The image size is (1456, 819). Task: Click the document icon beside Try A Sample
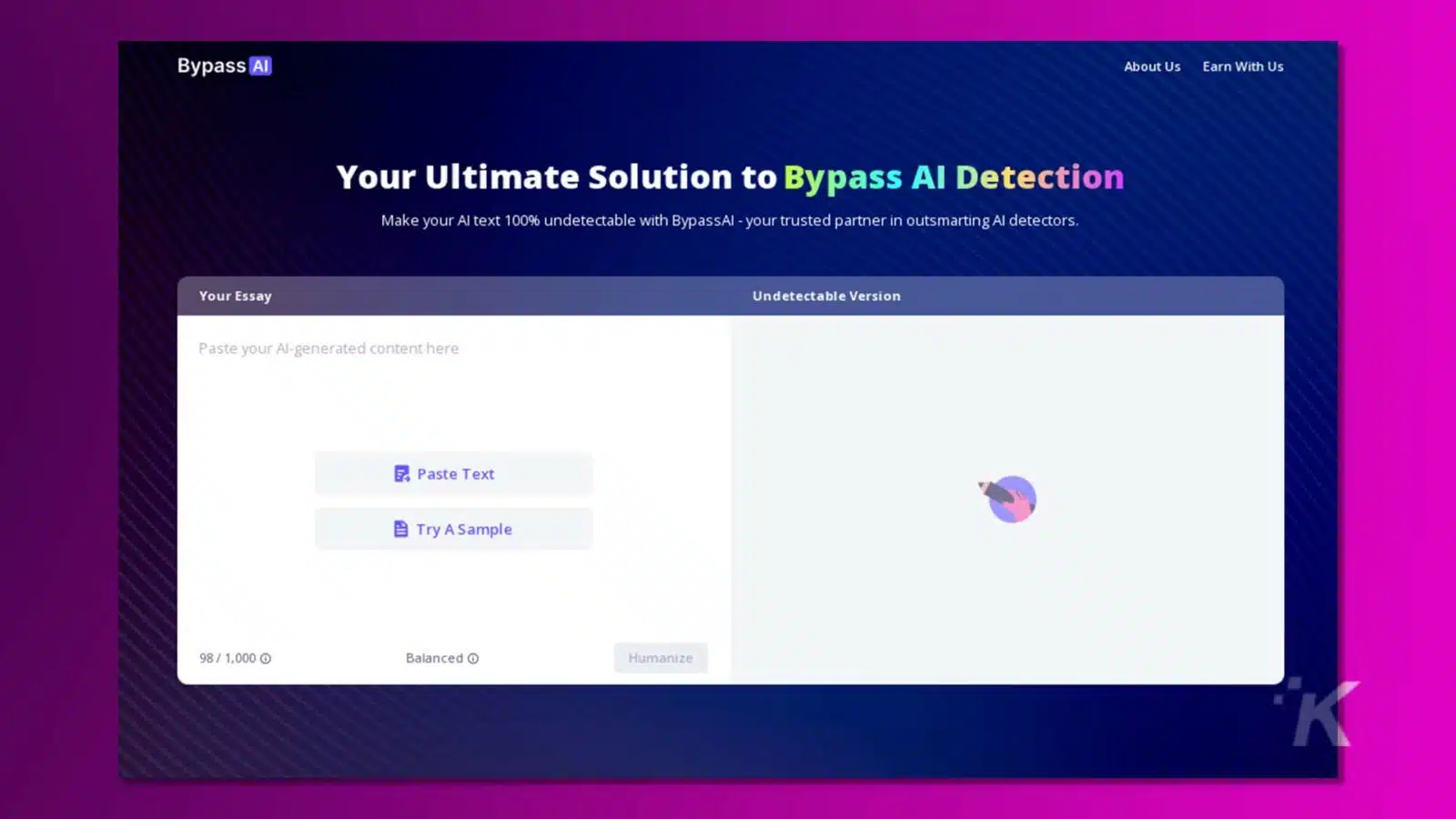pos(400,530)
